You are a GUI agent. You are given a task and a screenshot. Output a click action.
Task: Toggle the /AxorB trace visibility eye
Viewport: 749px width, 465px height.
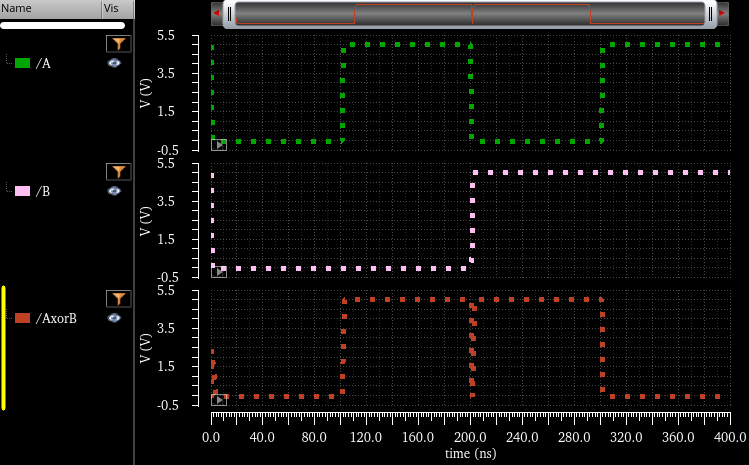[x=114, y=318]
